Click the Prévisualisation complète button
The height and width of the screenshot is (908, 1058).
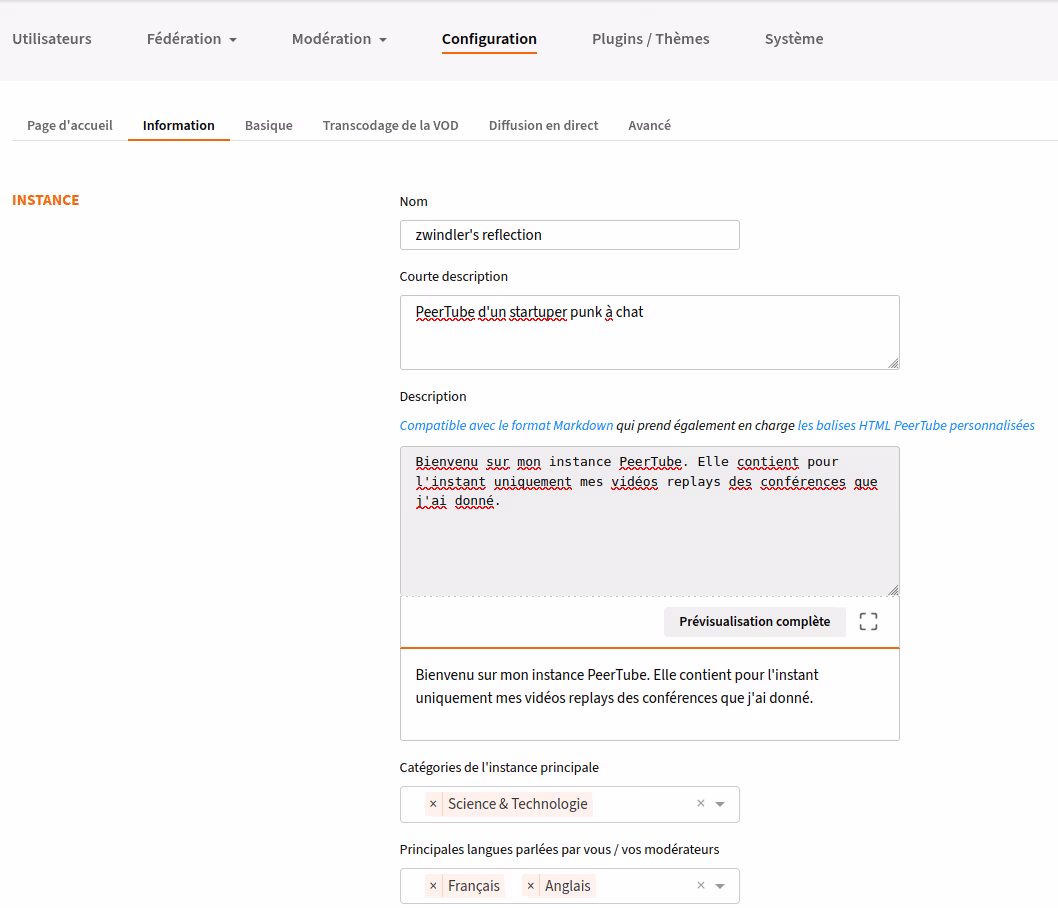(x=754, y=622)
